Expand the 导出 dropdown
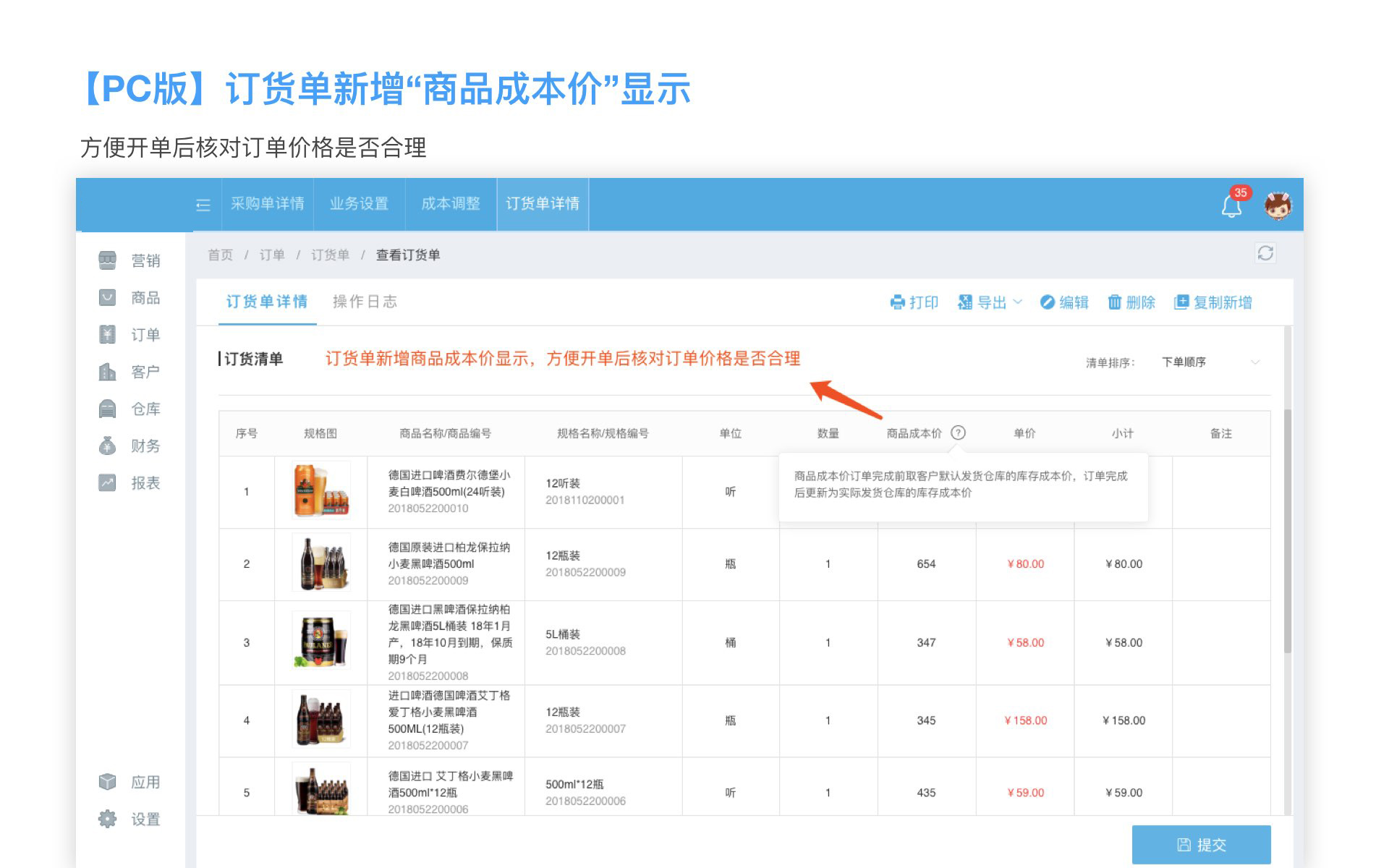Viewport: 1389px width, 868px height. tap(990, 302)
